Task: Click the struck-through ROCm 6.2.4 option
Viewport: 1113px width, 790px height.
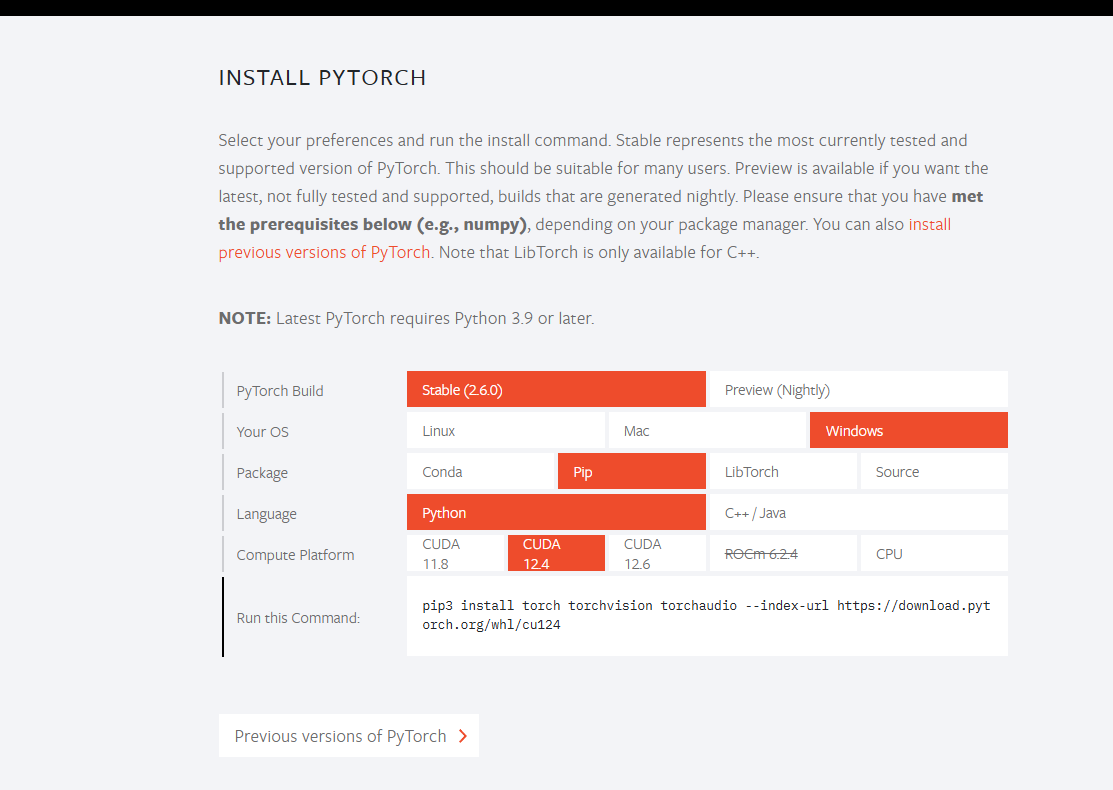Action: click(x=782, y=553)
